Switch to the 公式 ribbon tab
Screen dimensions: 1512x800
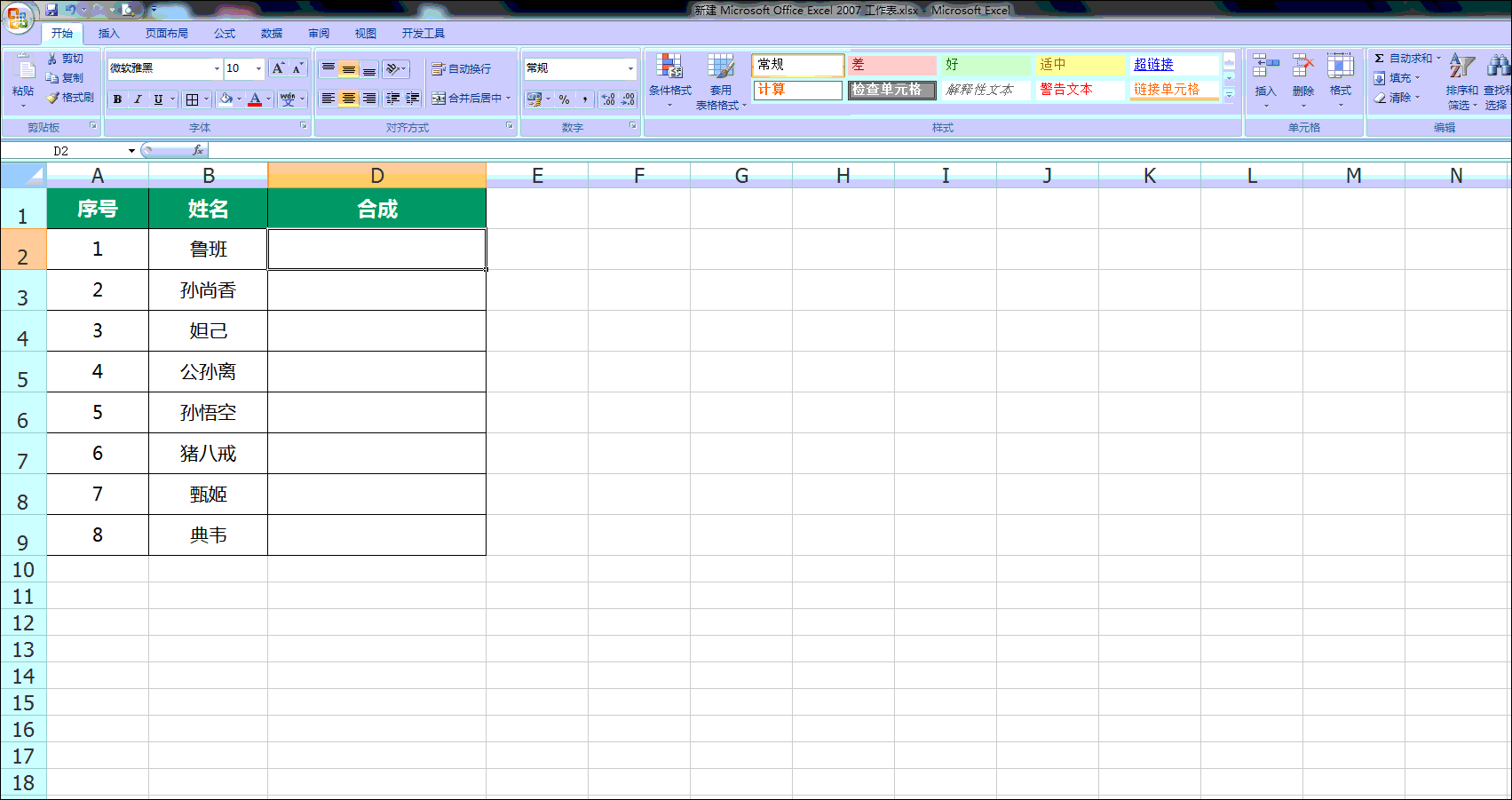[x=225, y=34]
